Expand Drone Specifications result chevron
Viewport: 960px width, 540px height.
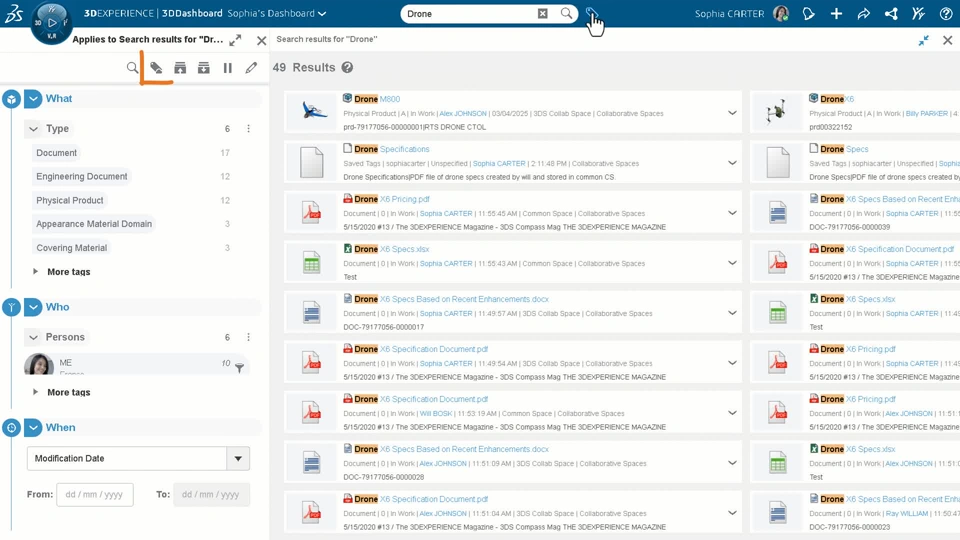(x=732, y=163)
